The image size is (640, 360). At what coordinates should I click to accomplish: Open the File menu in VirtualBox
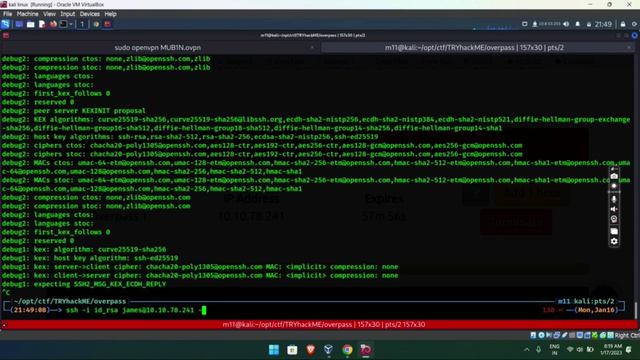pos(7,14)
